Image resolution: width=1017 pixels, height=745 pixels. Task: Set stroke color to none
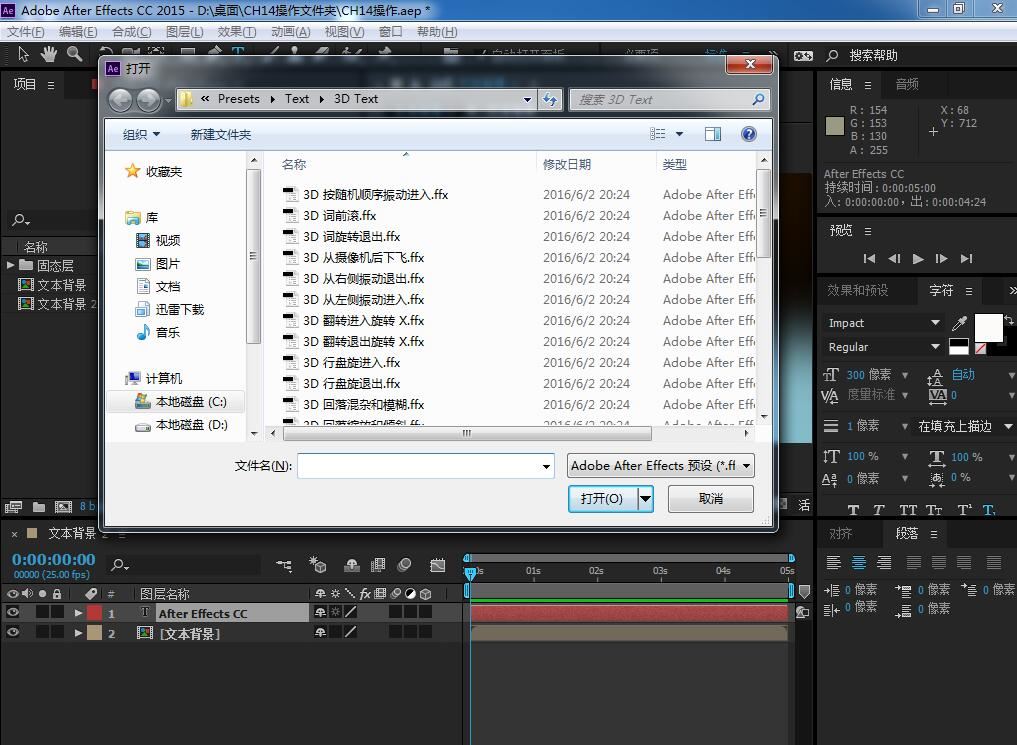click(981, 349)
